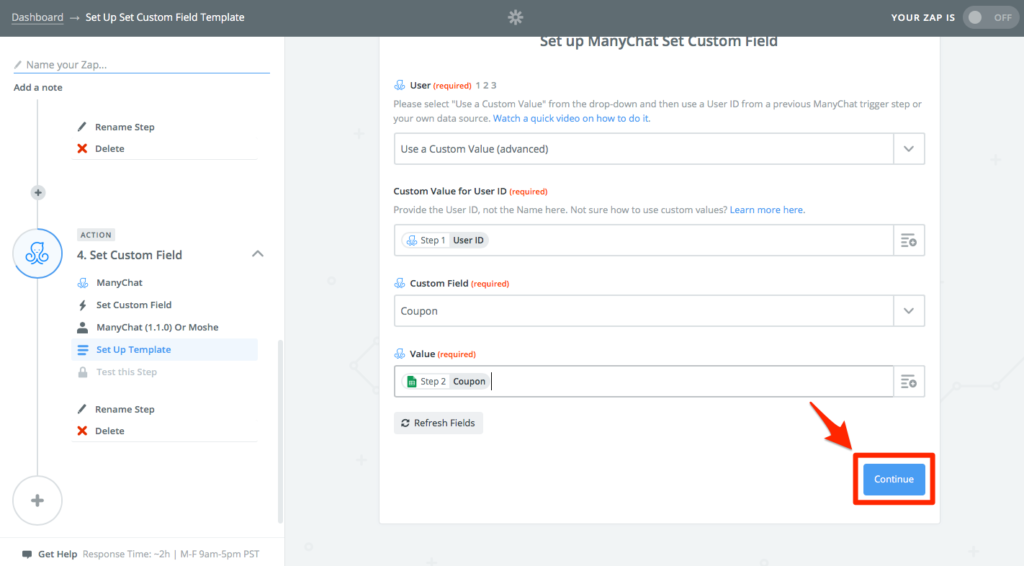This screenshot has width=1024, height=566.
Task: Open the Custom Field Coupon dropdown
Action: point(659,311)
